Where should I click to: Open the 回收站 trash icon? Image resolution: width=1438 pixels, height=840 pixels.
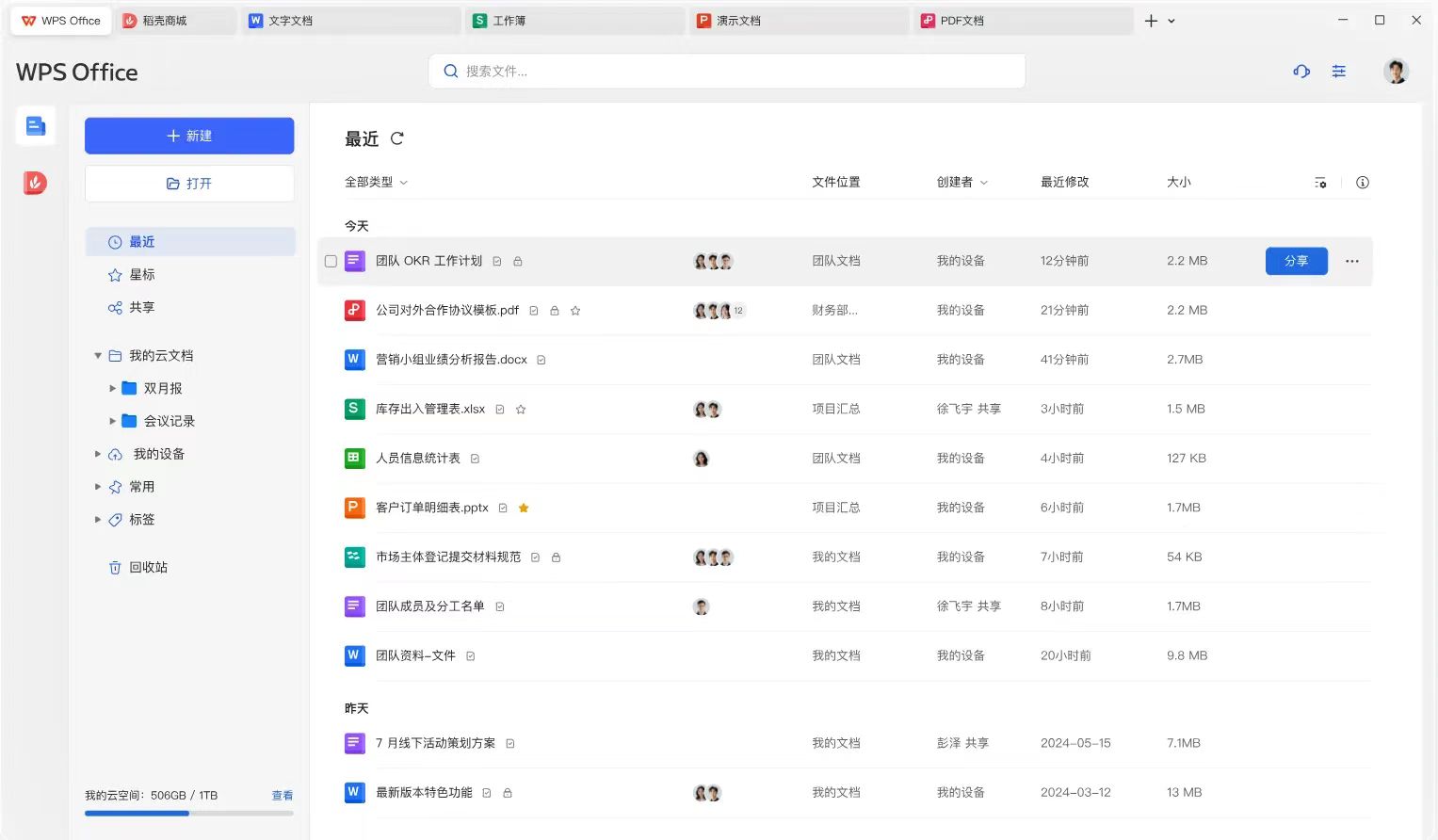(115, 567)
